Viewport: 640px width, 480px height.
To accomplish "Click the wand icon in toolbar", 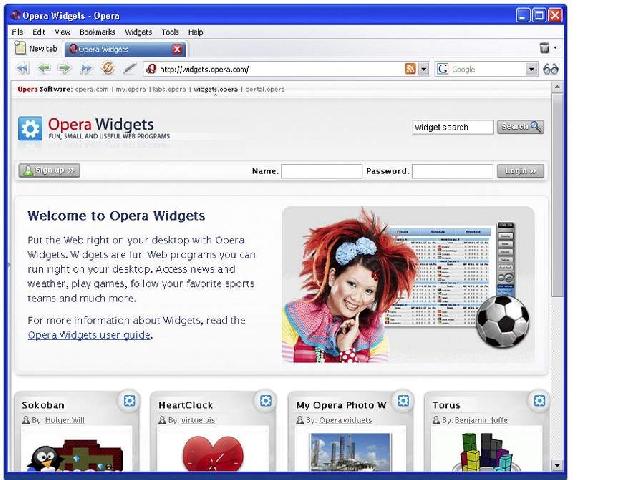I will click(130, 69).
